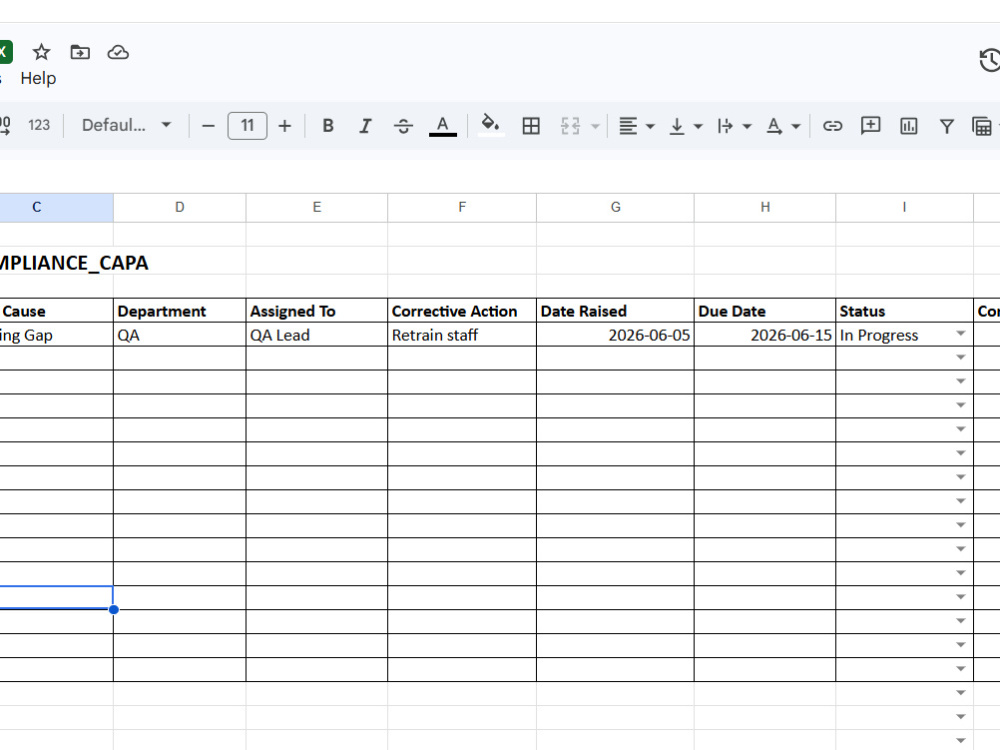Select the Cause header cell
The width and height of the screenshot is (1000, 750).
pyautogui.click(x=56, y=311)
